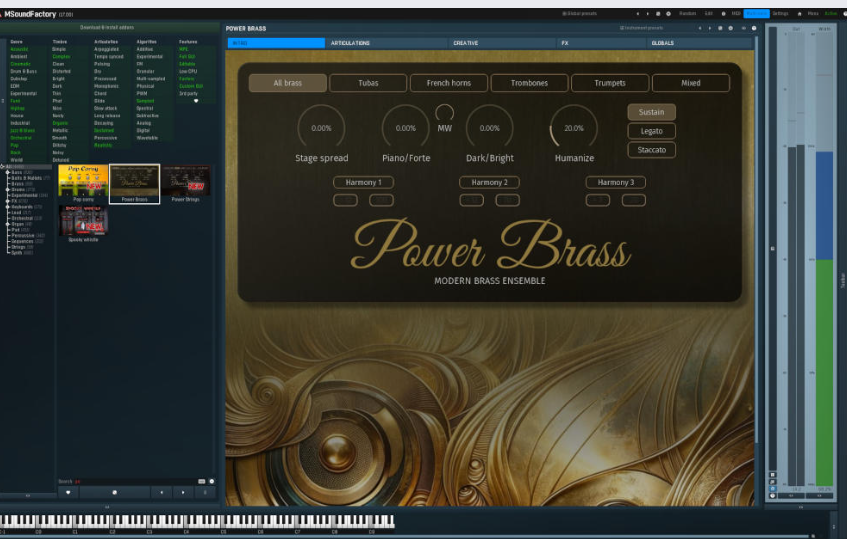Screen dimensions: 847x539
Task: Expand the Organ category in the tree
Action: 8,224
